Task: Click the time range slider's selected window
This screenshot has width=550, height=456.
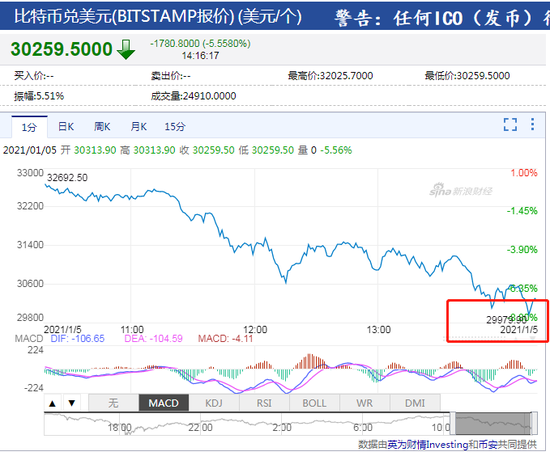Action: click(x=493, y=423)
